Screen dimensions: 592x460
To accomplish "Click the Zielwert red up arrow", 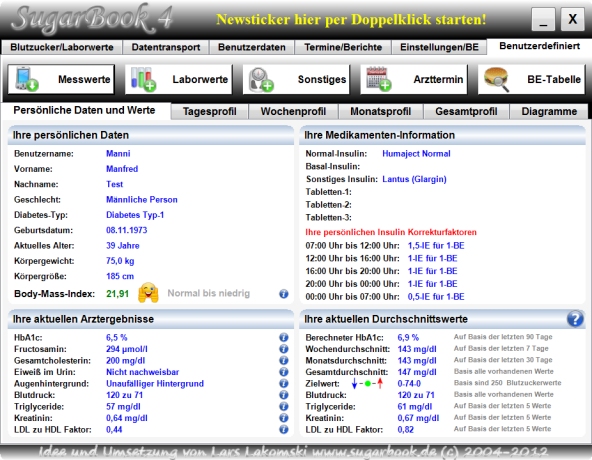I will (x=380, y=383).
